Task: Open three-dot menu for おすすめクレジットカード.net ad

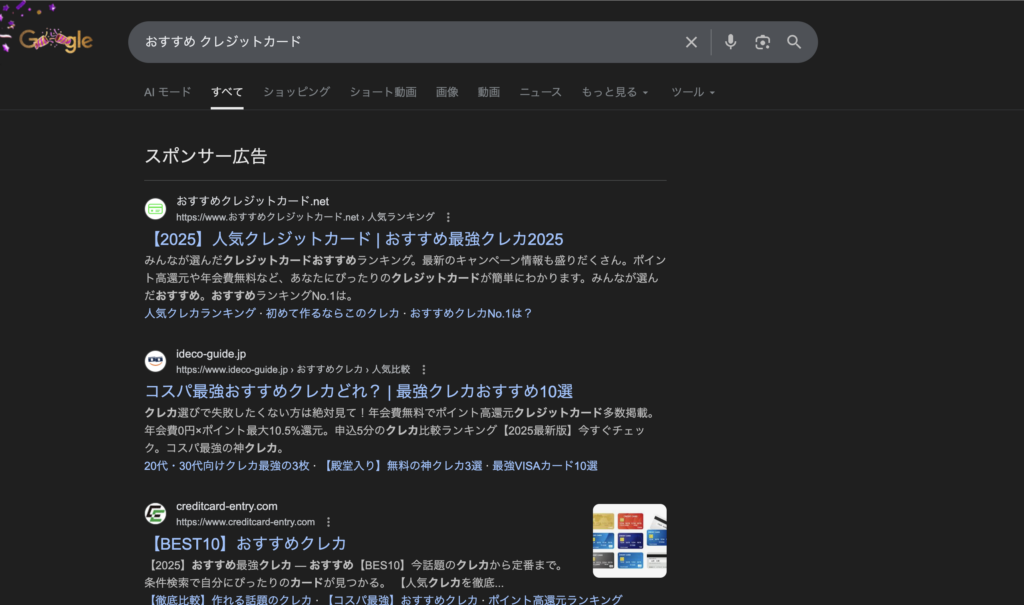Action: [x=448, y=217]
